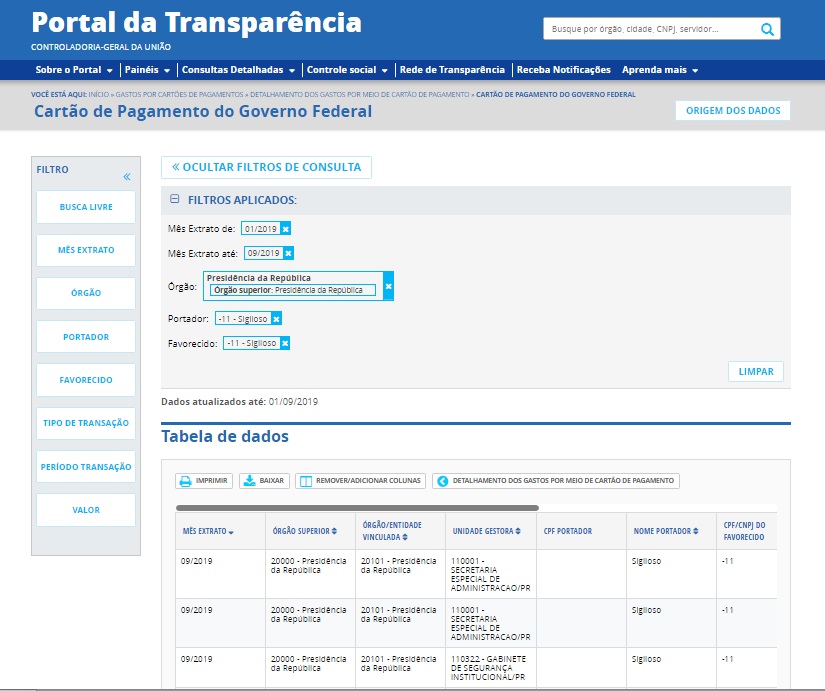Expand the Consultas Detalhadas menu
825x691 pixels.
tap(238, 70)
